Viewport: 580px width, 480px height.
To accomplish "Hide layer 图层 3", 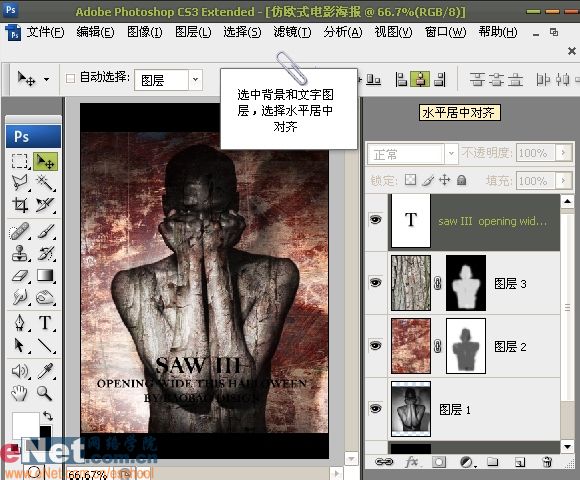I will point(375,283).
